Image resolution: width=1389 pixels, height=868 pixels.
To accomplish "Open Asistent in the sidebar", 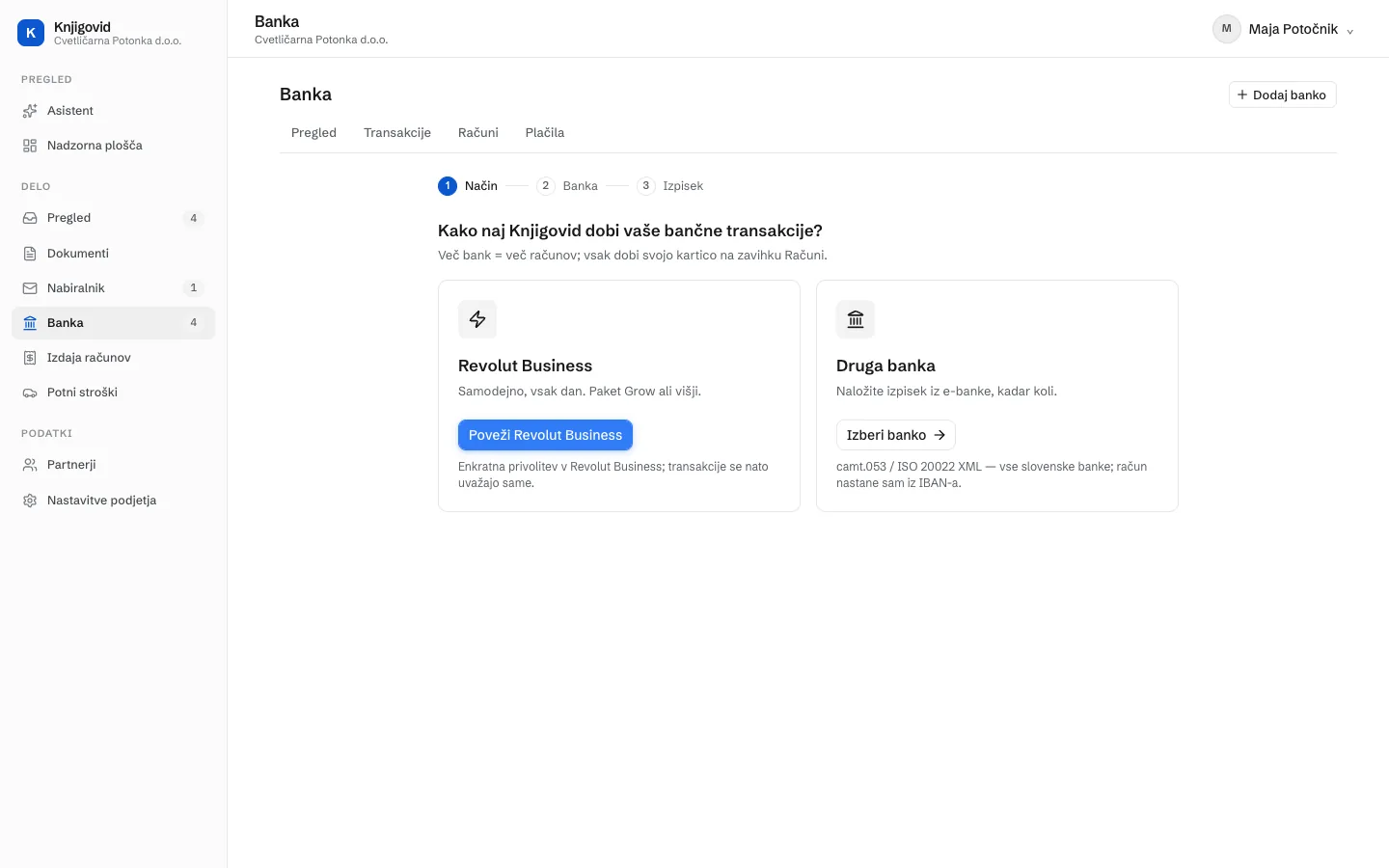I will [113, 111].
